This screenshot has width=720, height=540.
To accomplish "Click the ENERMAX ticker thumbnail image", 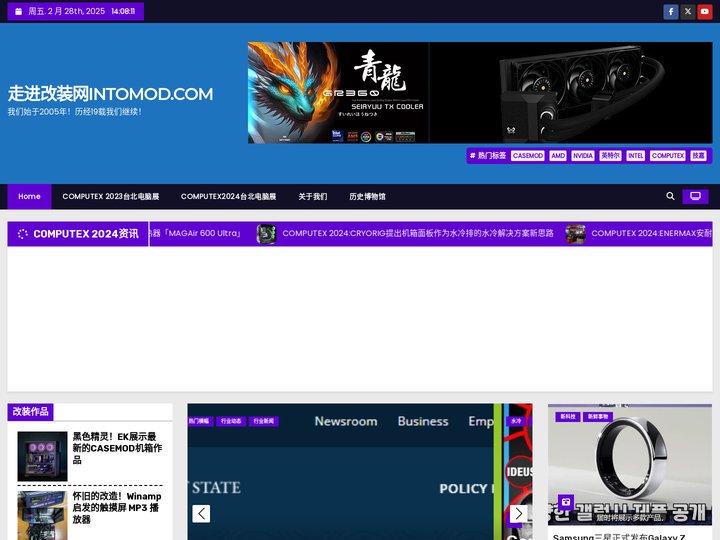I will pos(575,234).
